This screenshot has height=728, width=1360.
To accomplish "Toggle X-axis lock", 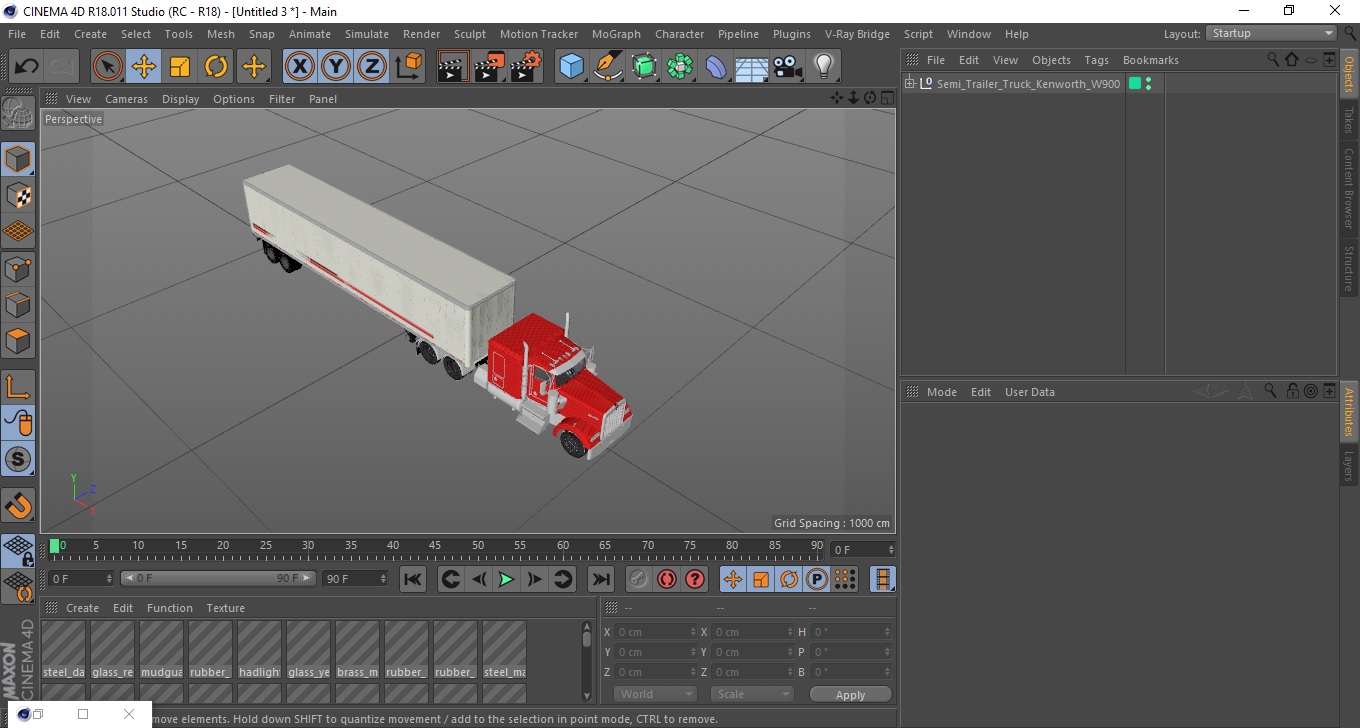I will (300, 67).
